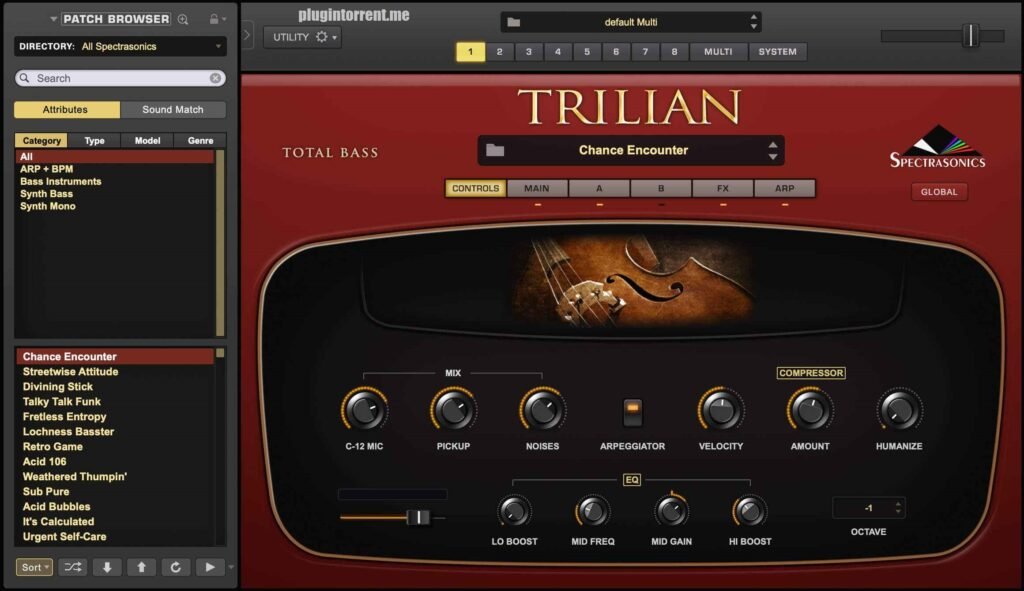Screen dimensions: 1024x591
Task: Select Synth Bass category
Action: click(46, 194)
